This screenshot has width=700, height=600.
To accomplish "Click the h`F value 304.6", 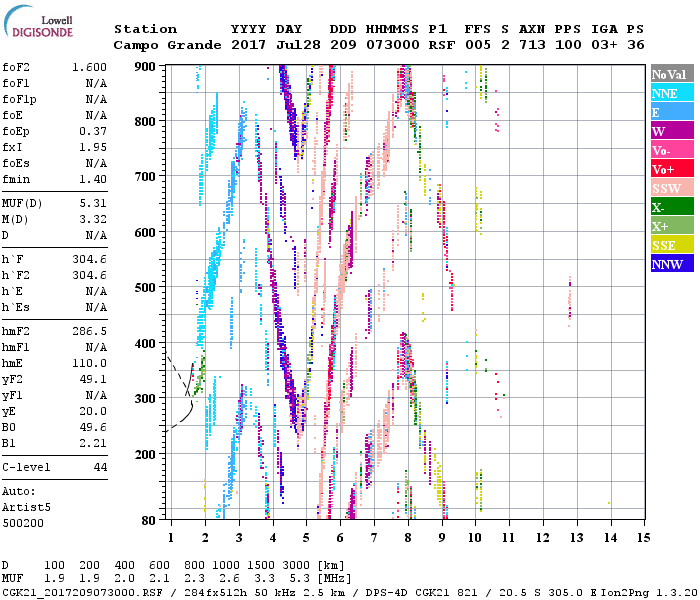I will 89,259.
